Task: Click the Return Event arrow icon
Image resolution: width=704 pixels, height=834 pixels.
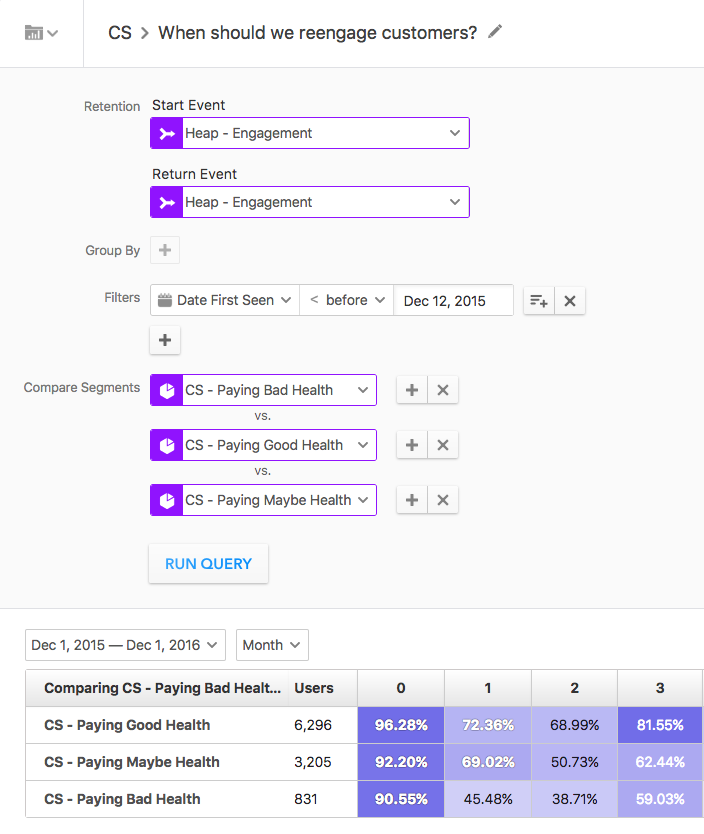Action: click(x=167, y=202)
